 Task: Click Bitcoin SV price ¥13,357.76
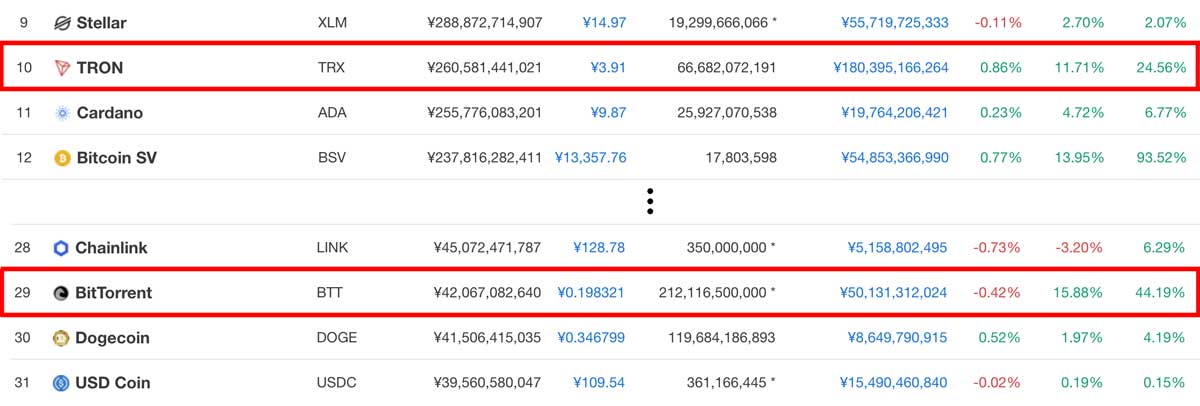coord(591,158)
